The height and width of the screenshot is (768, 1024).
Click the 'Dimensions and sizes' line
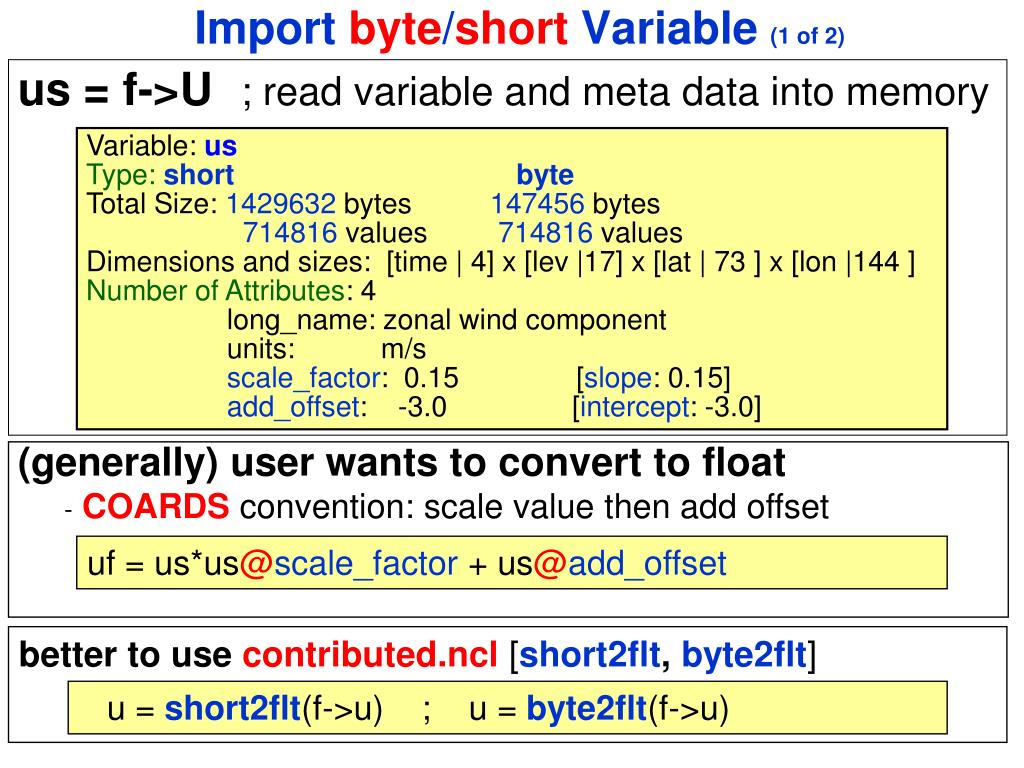[x=501, y=263]
